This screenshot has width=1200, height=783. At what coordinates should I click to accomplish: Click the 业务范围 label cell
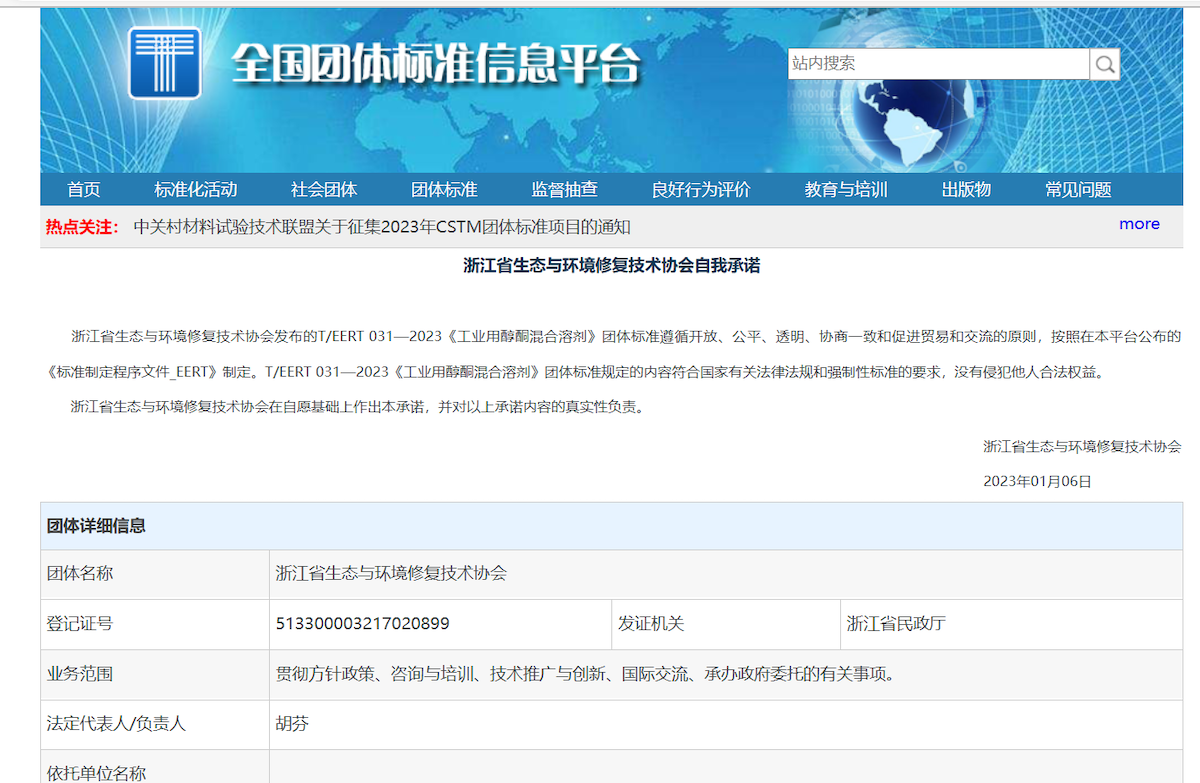155,674
